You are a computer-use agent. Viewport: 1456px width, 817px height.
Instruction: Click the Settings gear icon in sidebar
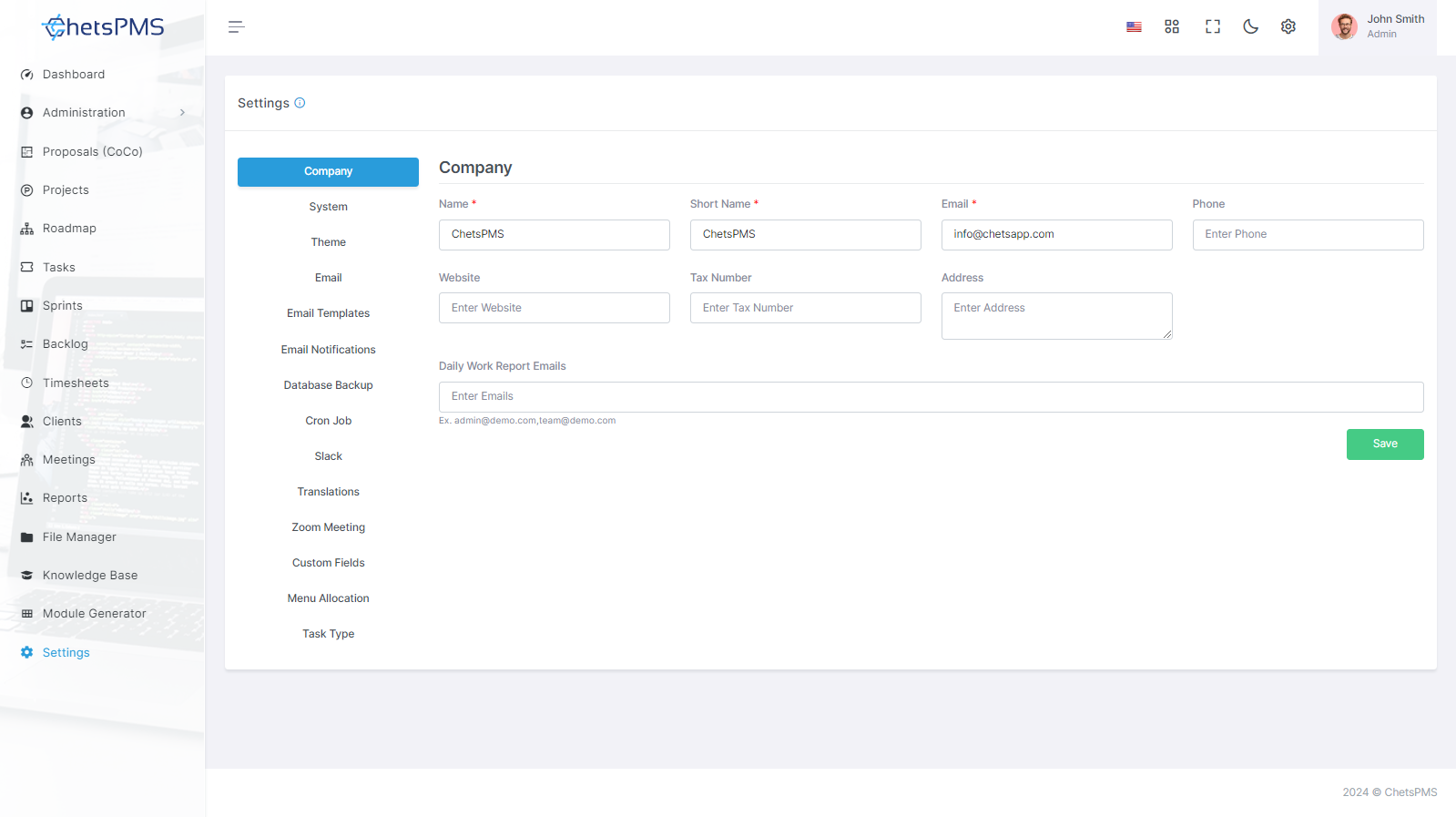pos(27,653)
